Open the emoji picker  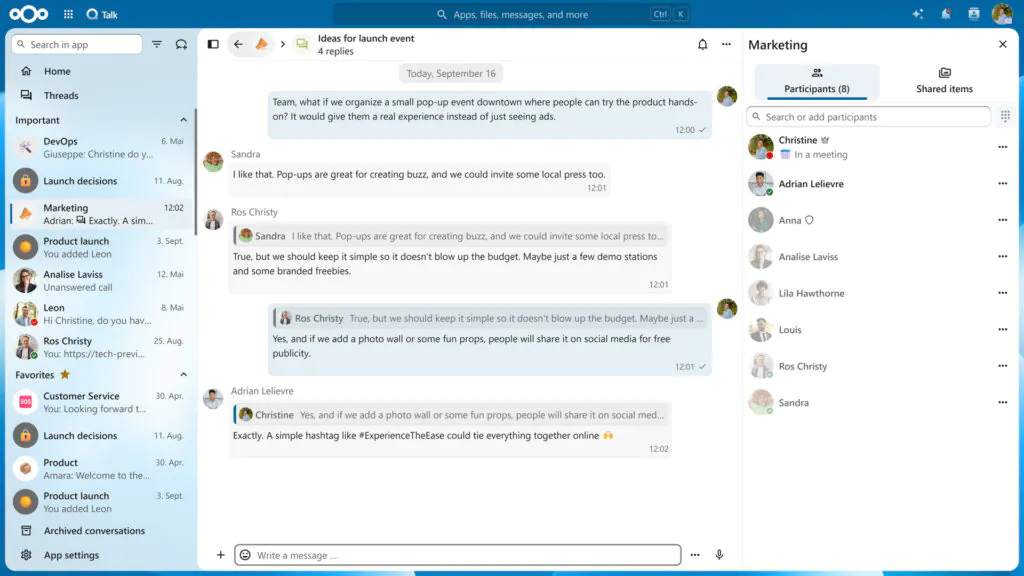[246, 555]
